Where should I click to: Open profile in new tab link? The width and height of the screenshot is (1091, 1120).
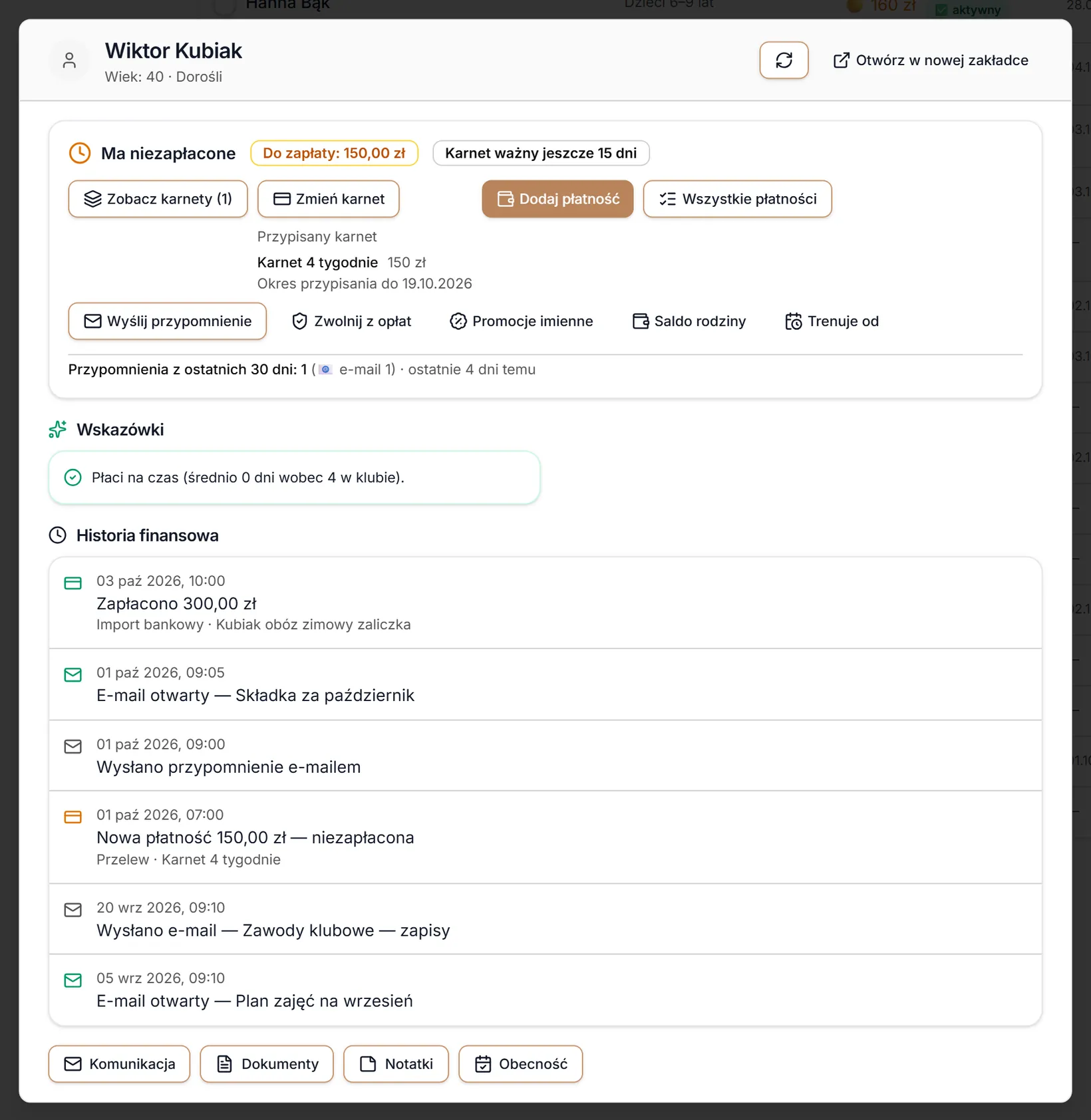[931, 61]
